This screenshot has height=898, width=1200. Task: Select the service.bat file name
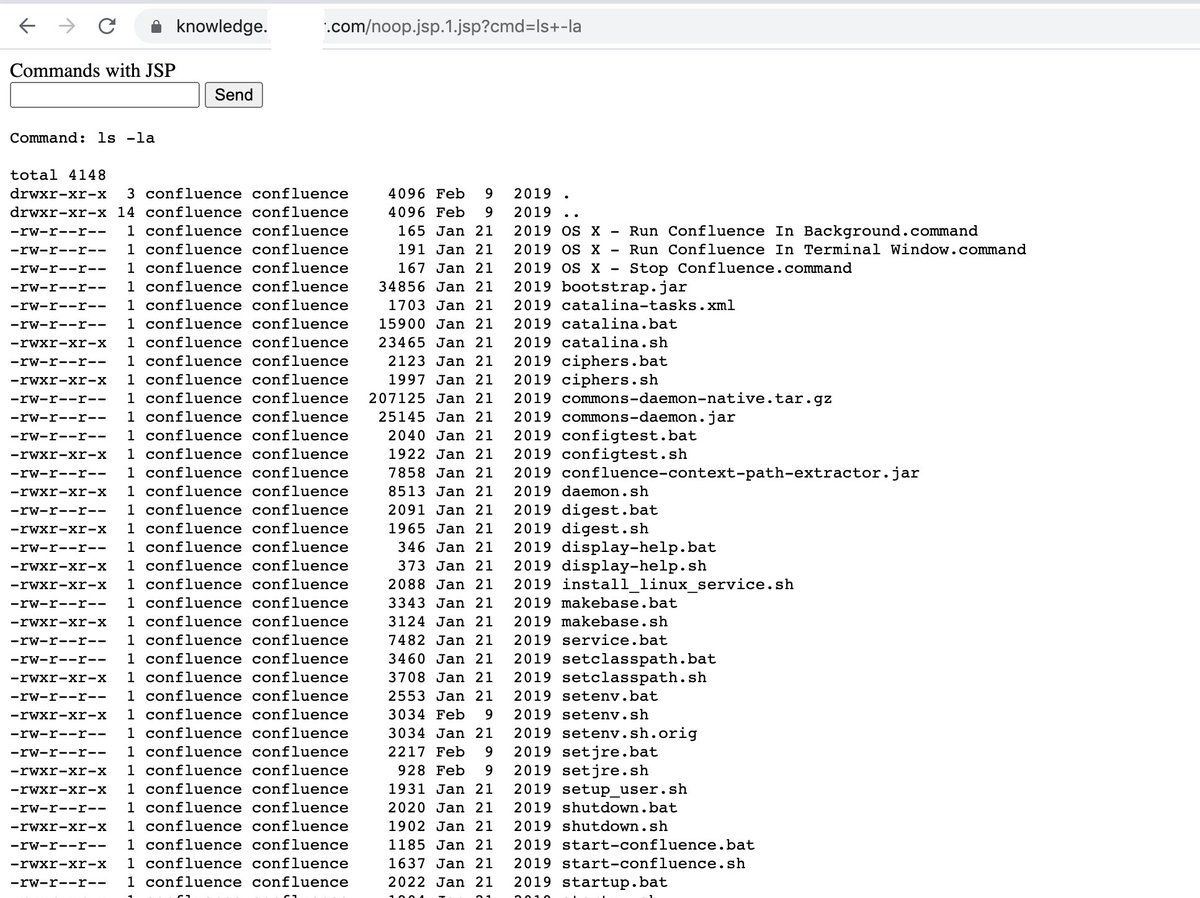[x=615, y=641]
